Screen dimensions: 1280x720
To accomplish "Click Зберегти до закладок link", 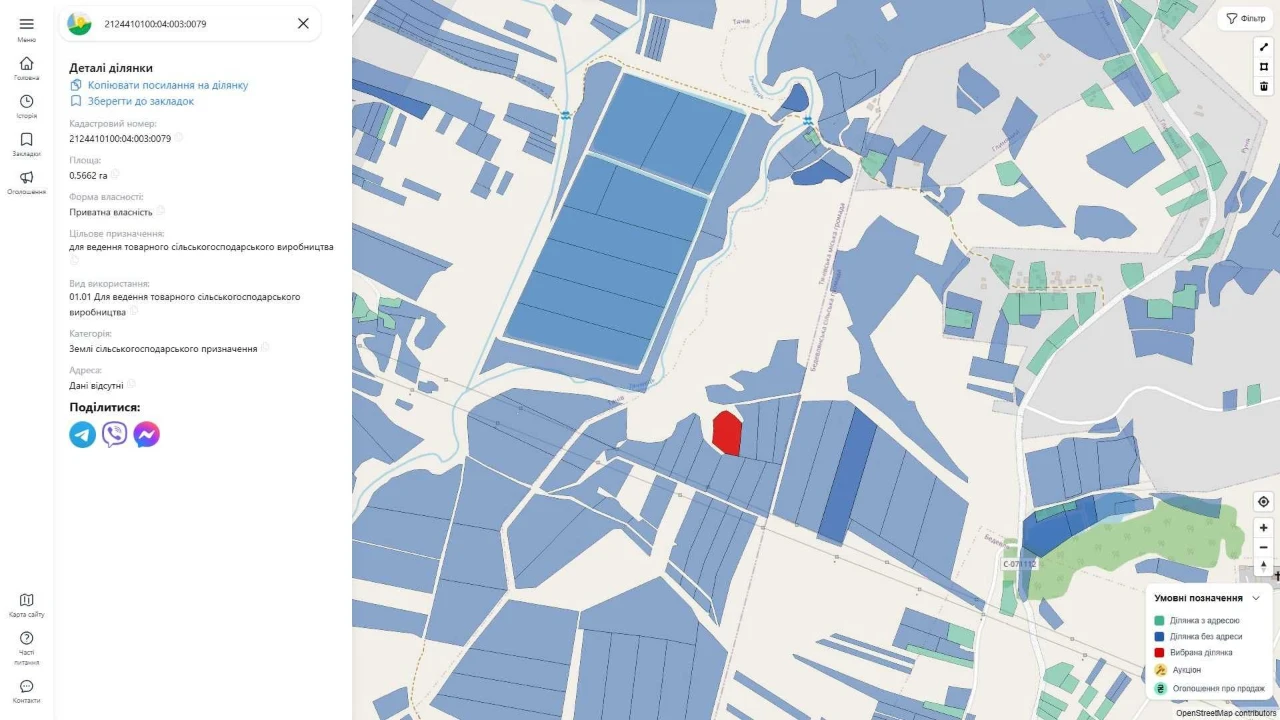I will pos(141,101).
